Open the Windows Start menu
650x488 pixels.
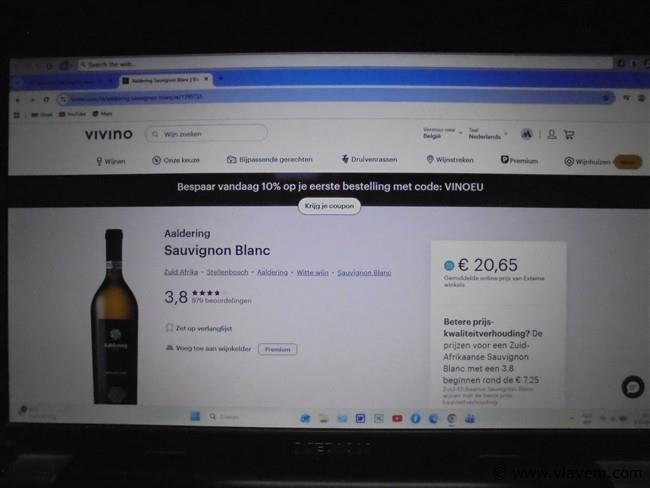195,416
